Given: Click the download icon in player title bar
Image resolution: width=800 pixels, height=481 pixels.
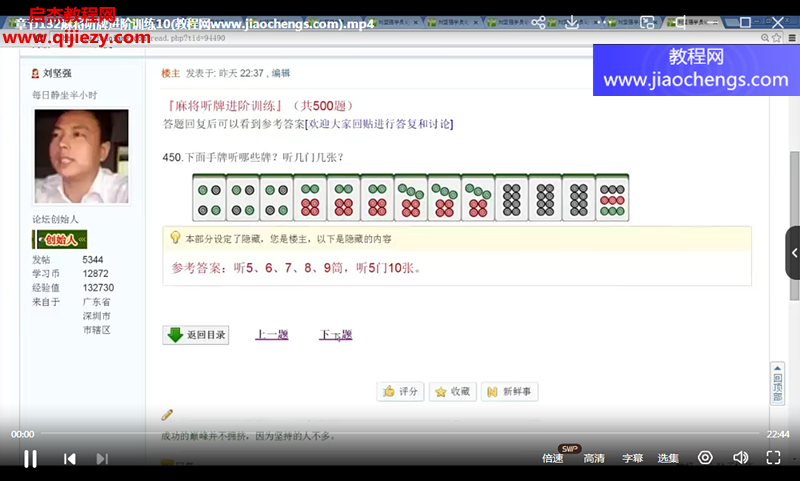Looking at the screenshot, I should [572, 22].
